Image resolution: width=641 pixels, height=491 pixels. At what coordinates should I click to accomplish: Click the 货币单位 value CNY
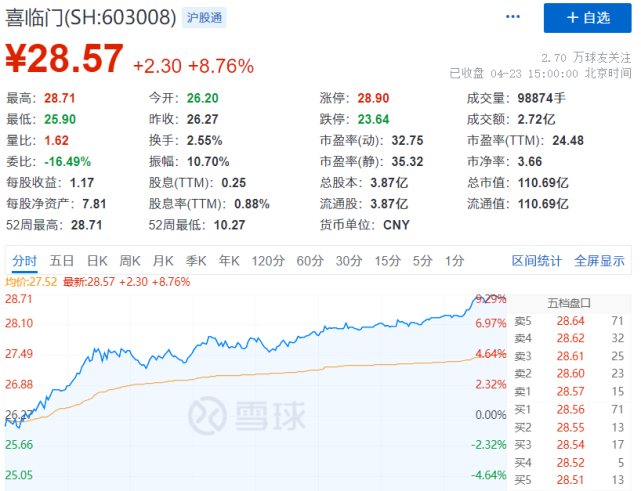point(396,225)
